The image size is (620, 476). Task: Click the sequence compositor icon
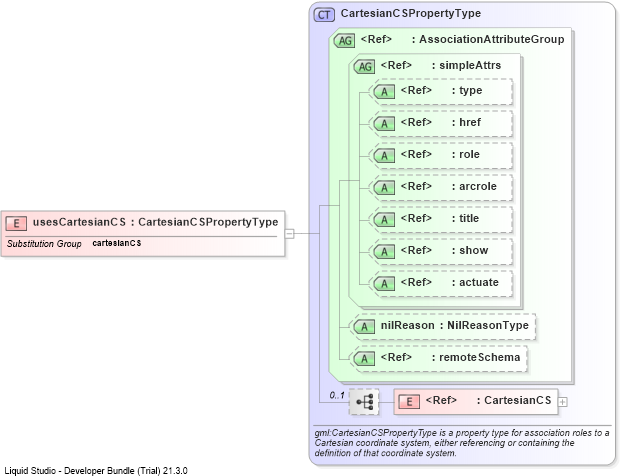[x=364, y=402]
